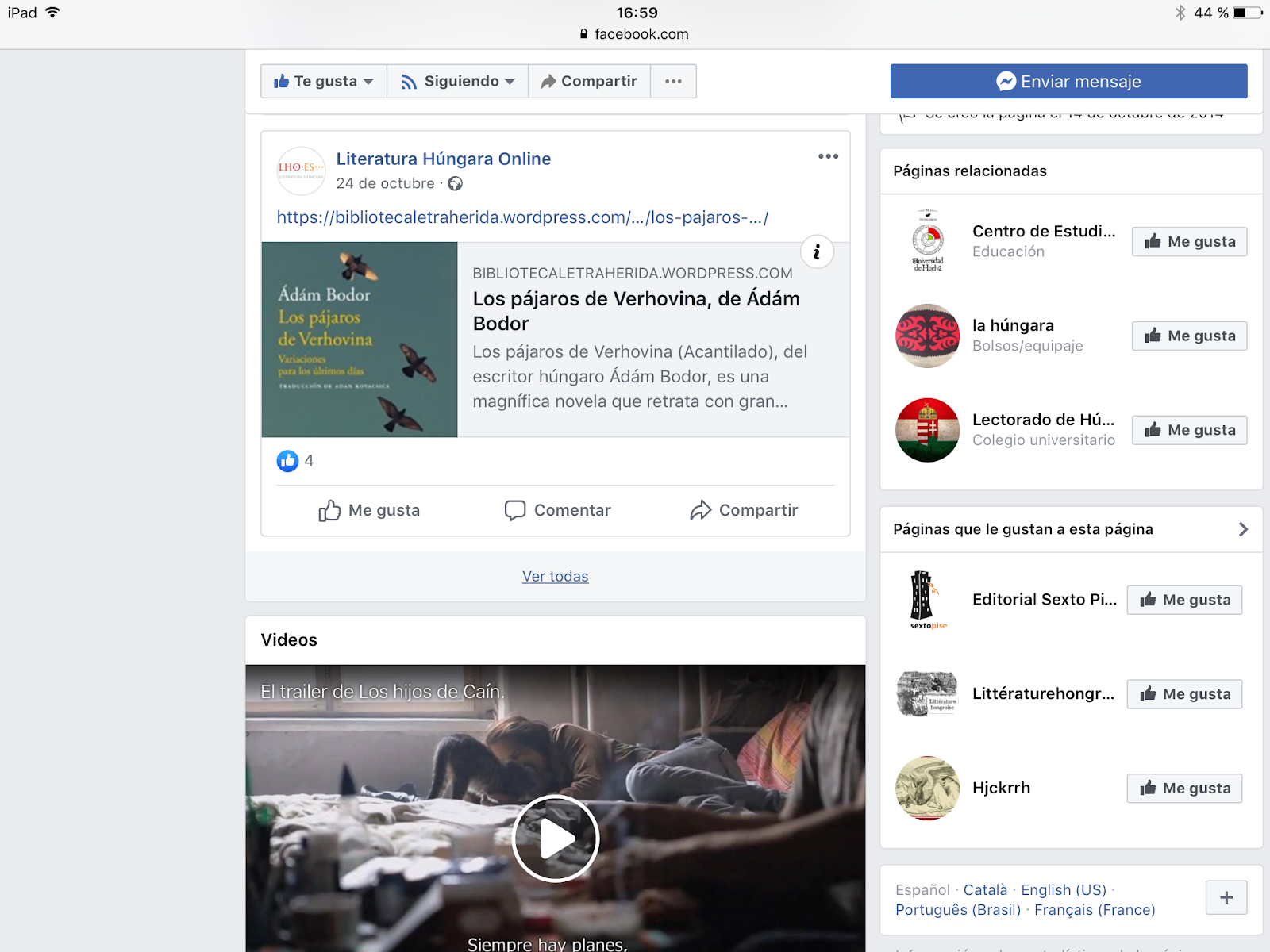Click Compartir under the post
The height and width of the screenshot is (952, 1270).
pyautogui.click(x=744, y=510)
